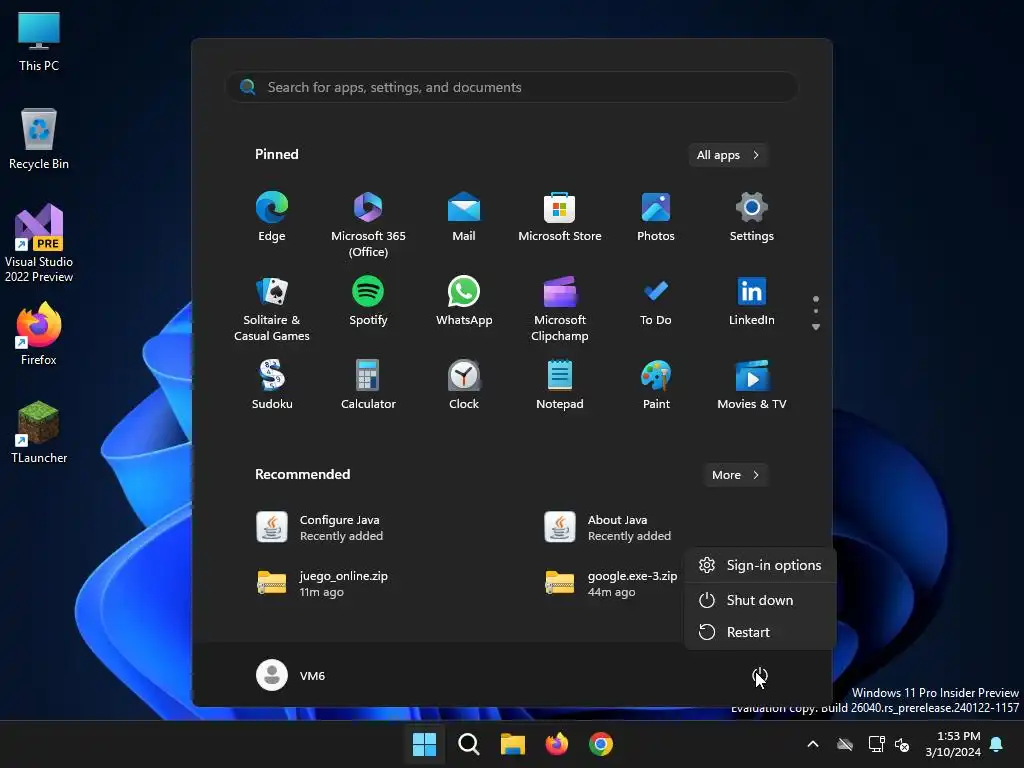Click the power button icon
Screen dimensions: 1024x768
760,675
